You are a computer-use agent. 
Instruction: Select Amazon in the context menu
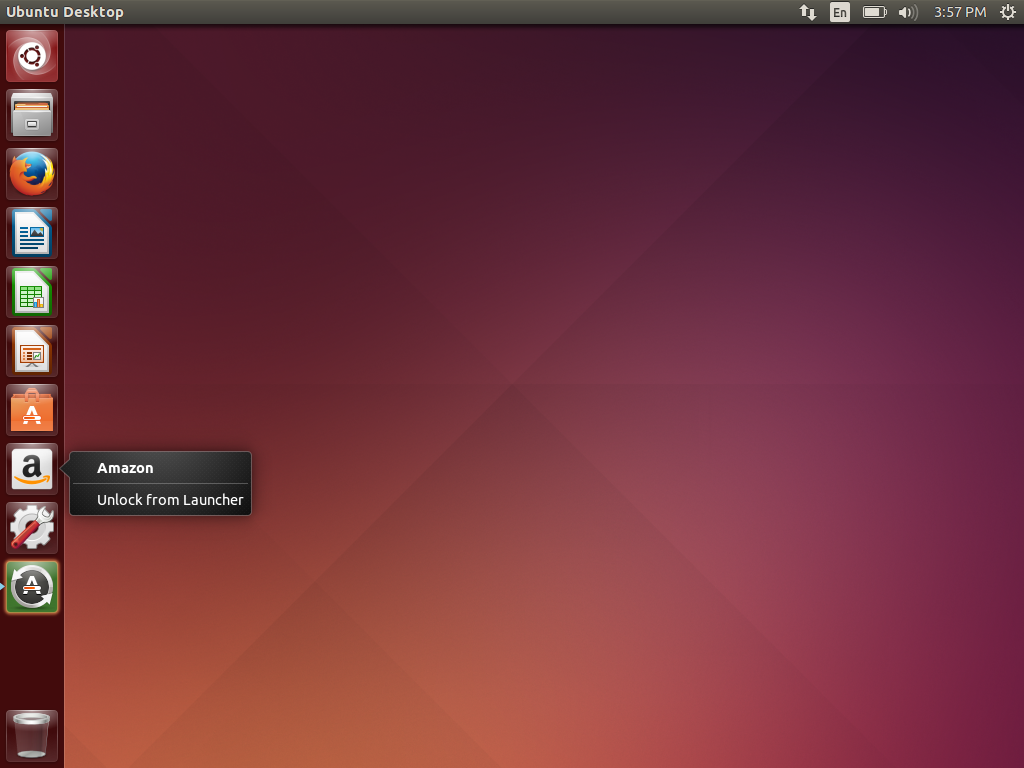(124, 468)
